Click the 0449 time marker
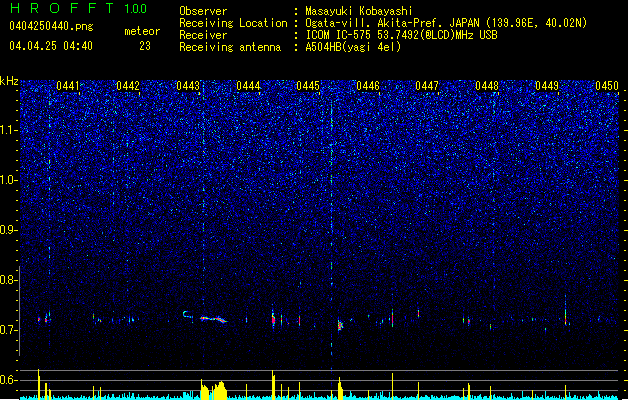This screenshot has height=400, width=629. click(x=547, y=86)
